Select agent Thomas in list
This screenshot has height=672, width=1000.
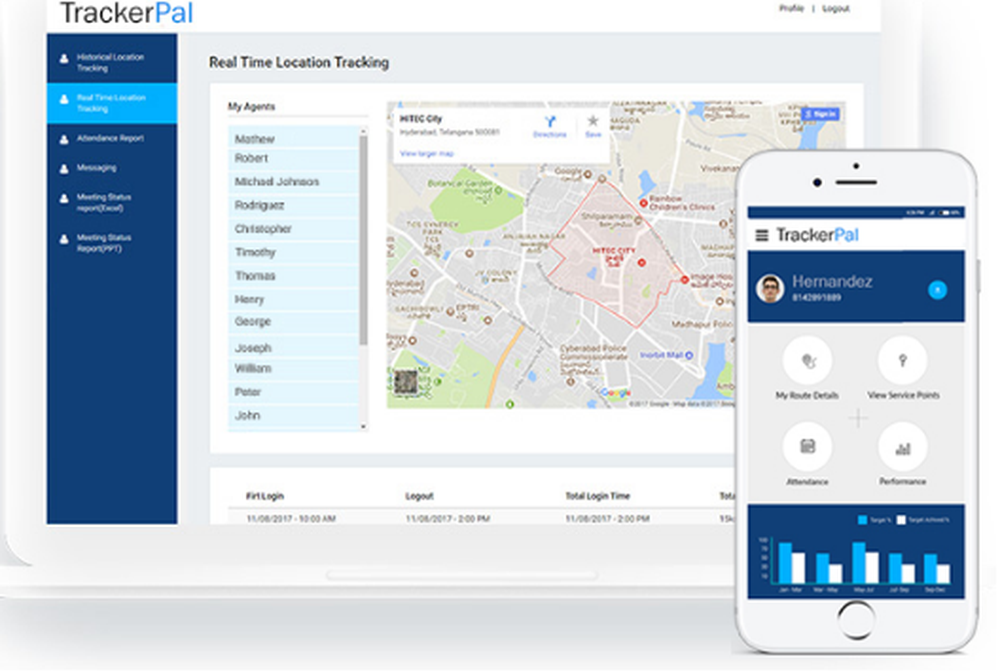tap(293, 276)
